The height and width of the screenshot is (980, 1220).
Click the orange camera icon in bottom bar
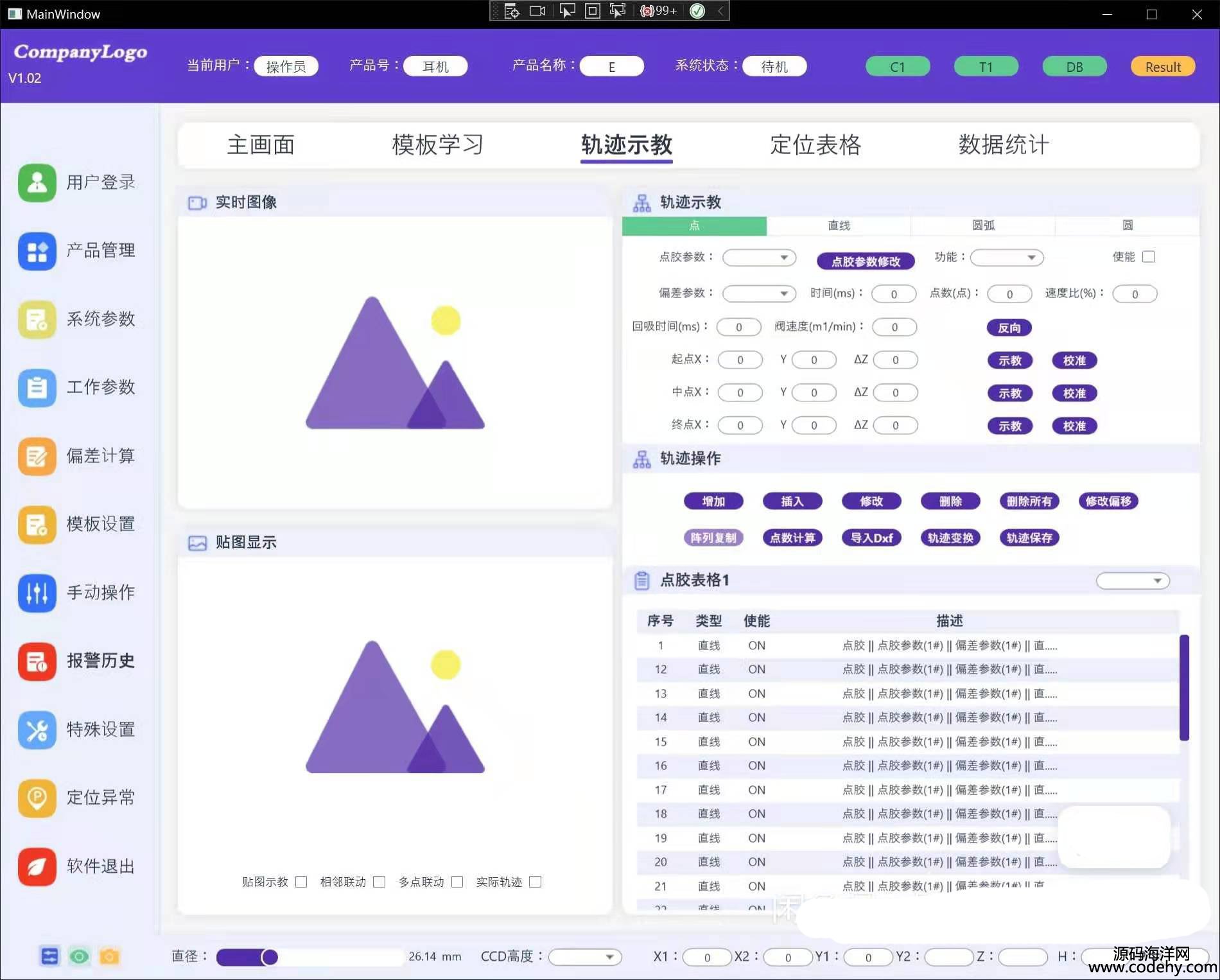pyautogui.click(x=109, y=956)
